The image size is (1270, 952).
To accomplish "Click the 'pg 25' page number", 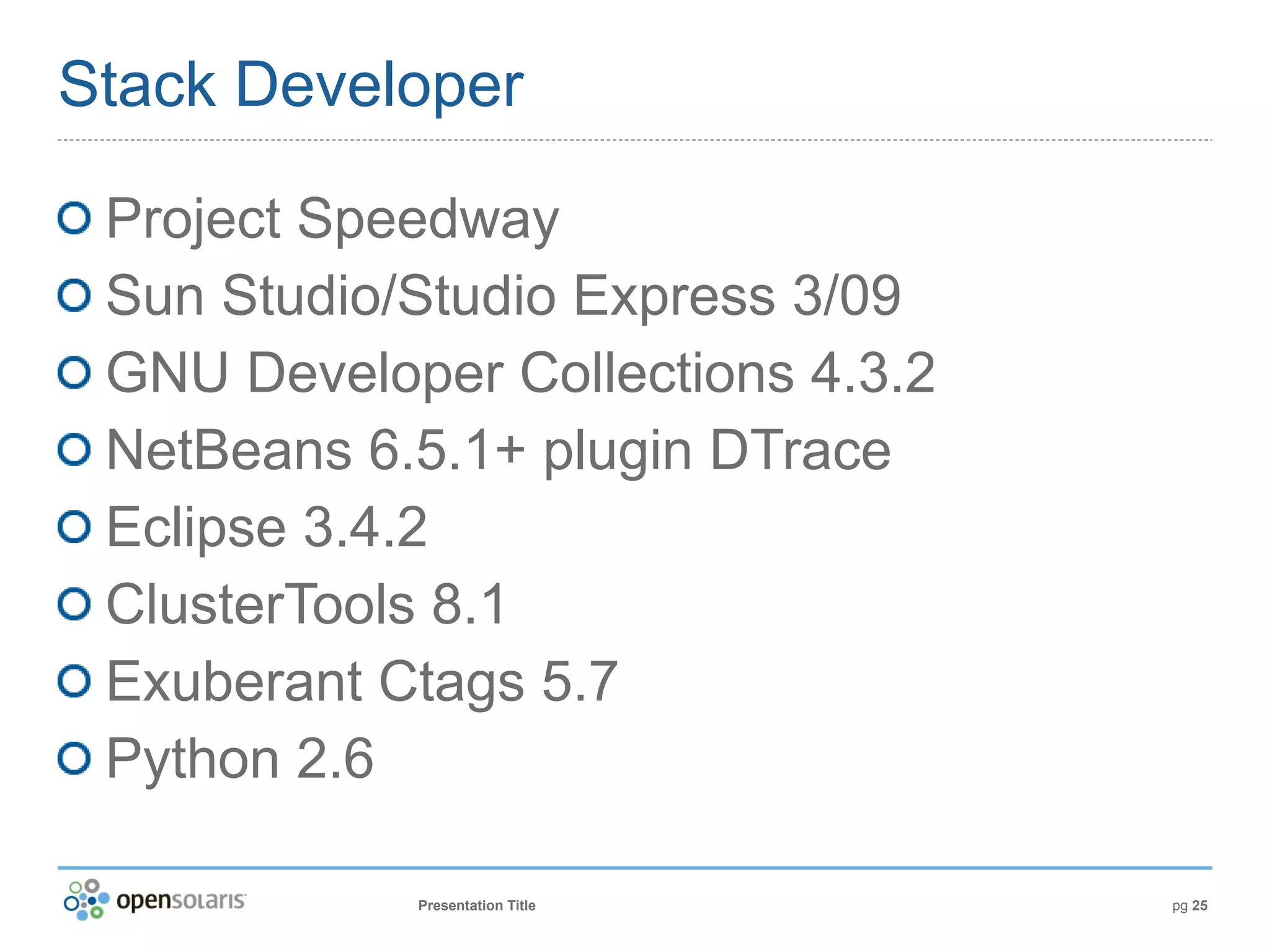I will [1189, 906].
